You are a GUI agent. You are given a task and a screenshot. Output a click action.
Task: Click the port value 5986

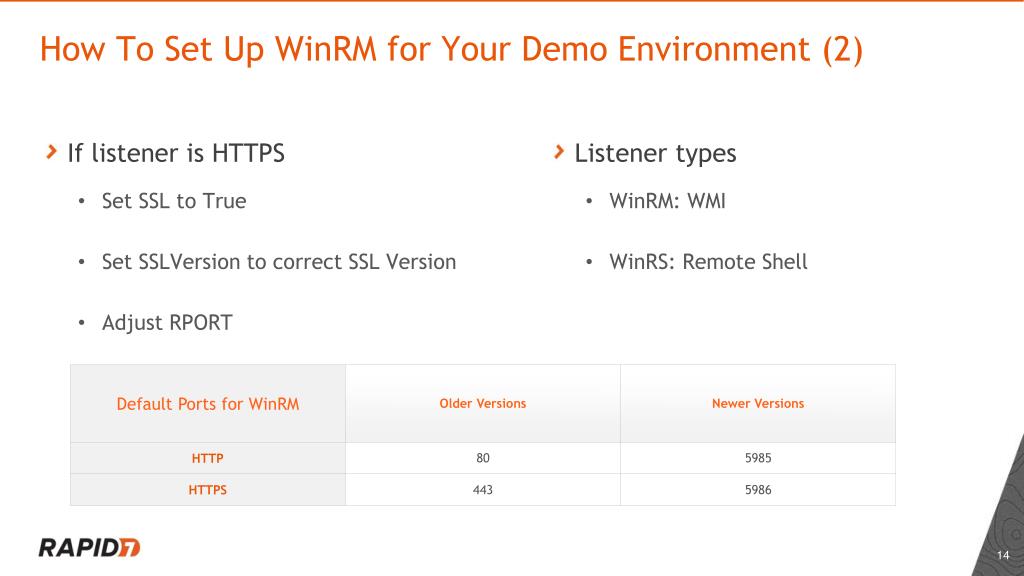tap(758, 490)
